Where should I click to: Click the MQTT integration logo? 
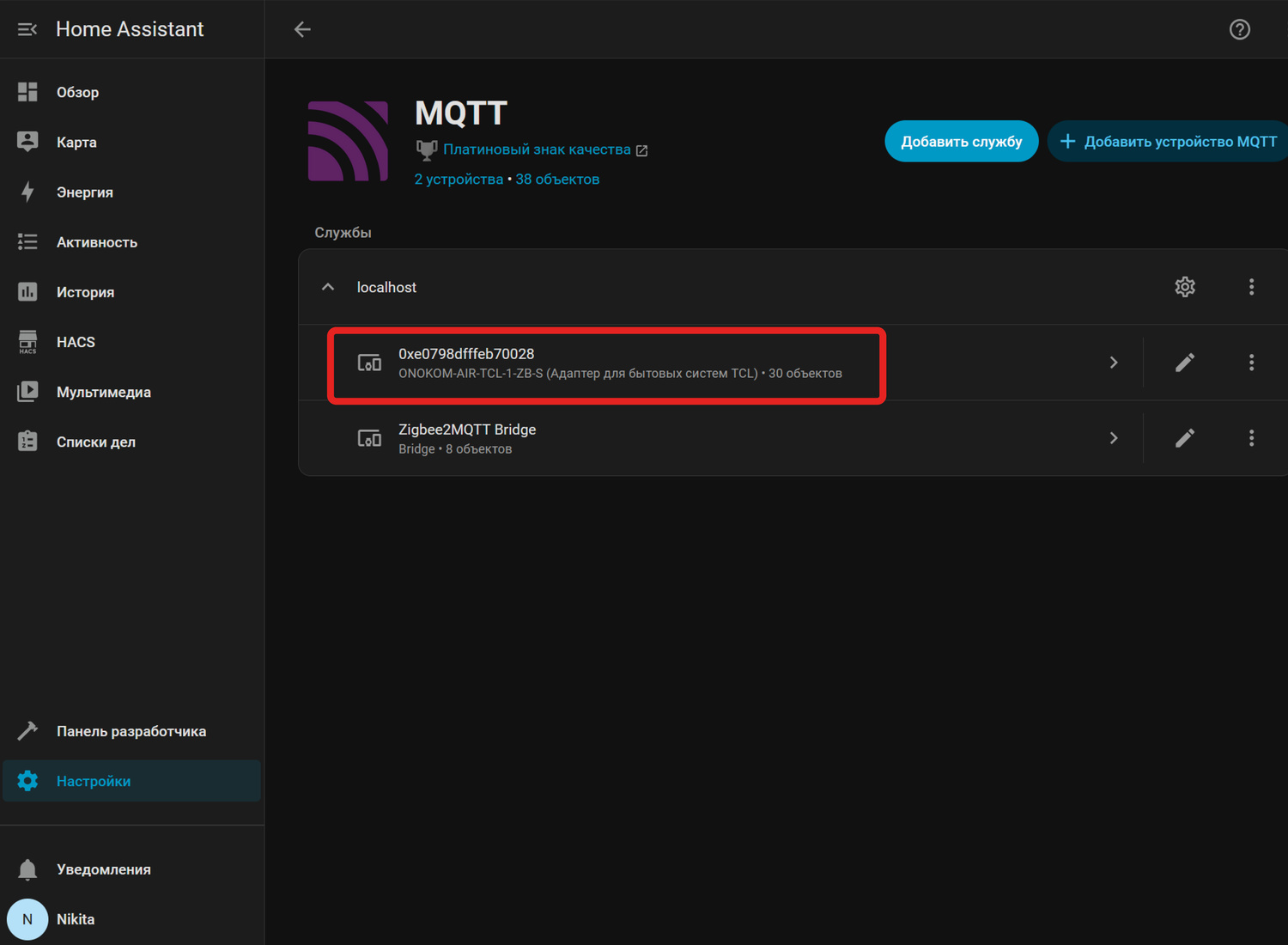(x=348, y=141)
